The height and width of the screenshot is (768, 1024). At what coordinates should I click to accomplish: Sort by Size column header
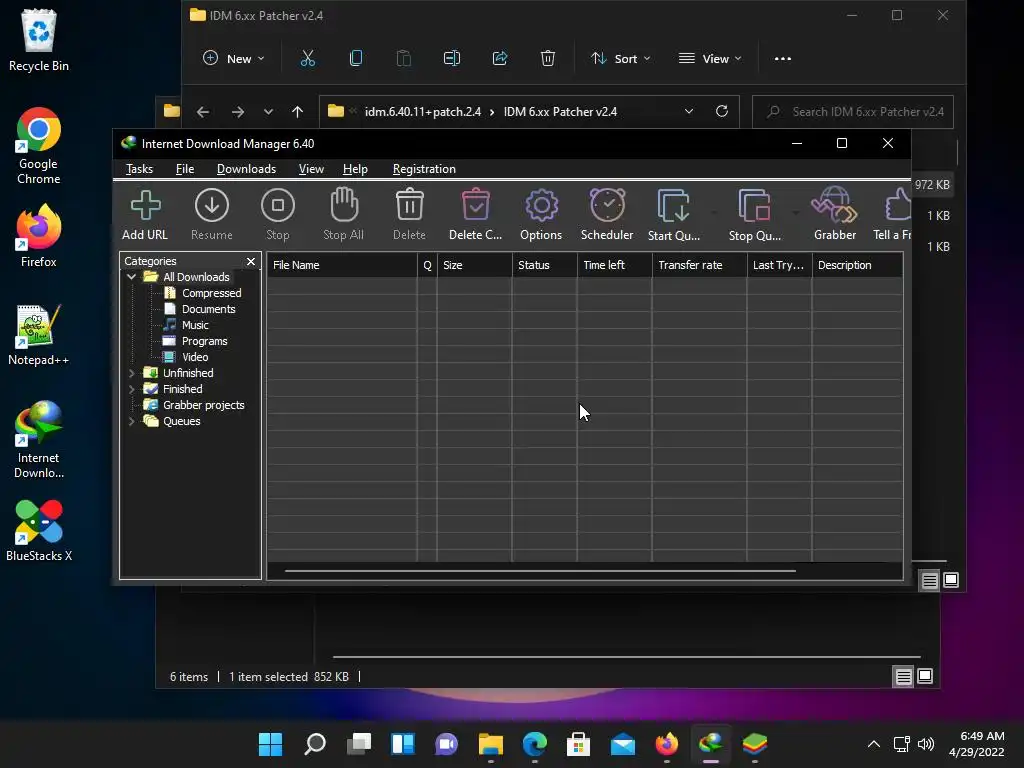474,265
